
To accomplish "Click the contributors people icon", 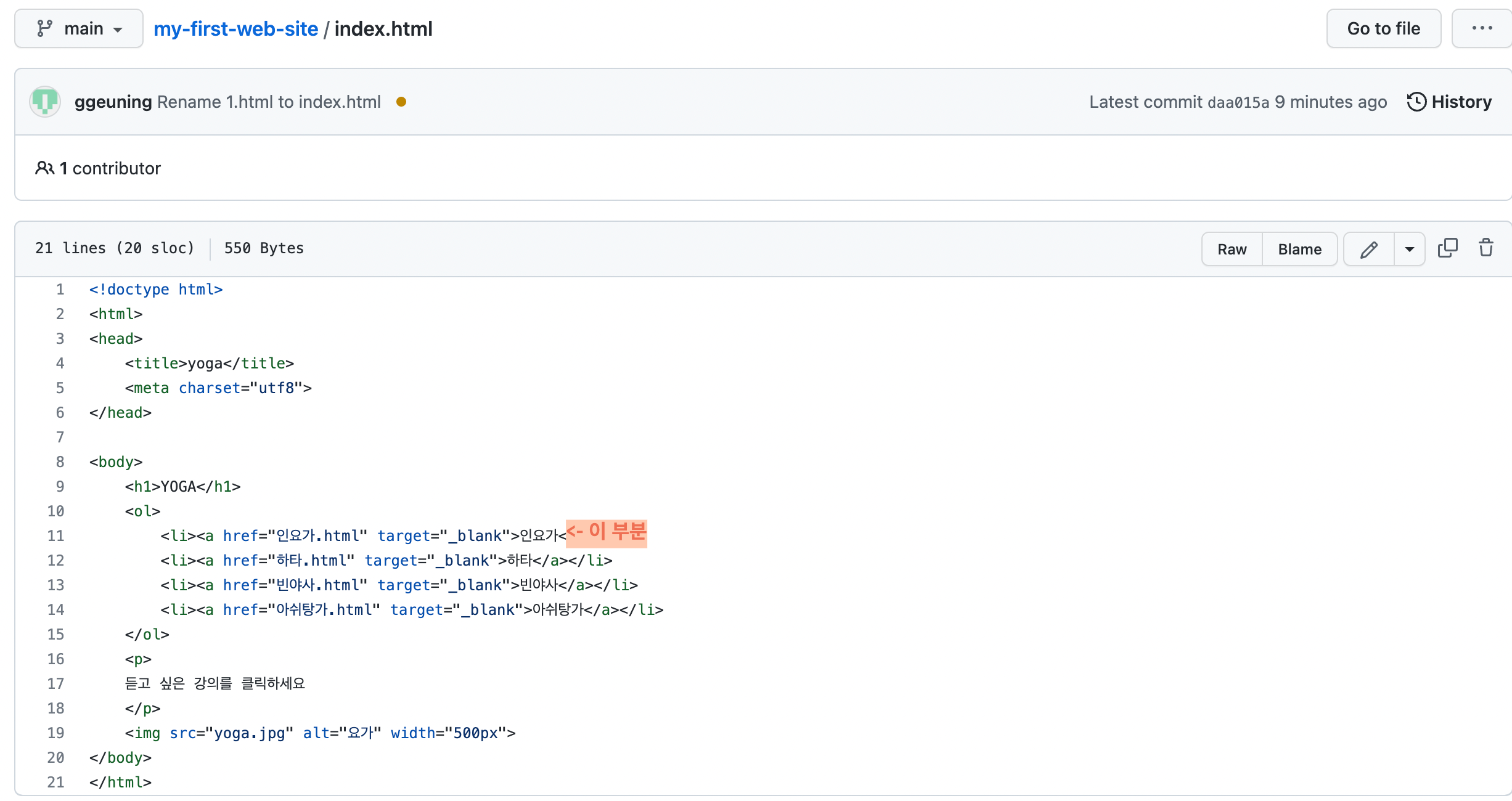I will coord(44,168).
